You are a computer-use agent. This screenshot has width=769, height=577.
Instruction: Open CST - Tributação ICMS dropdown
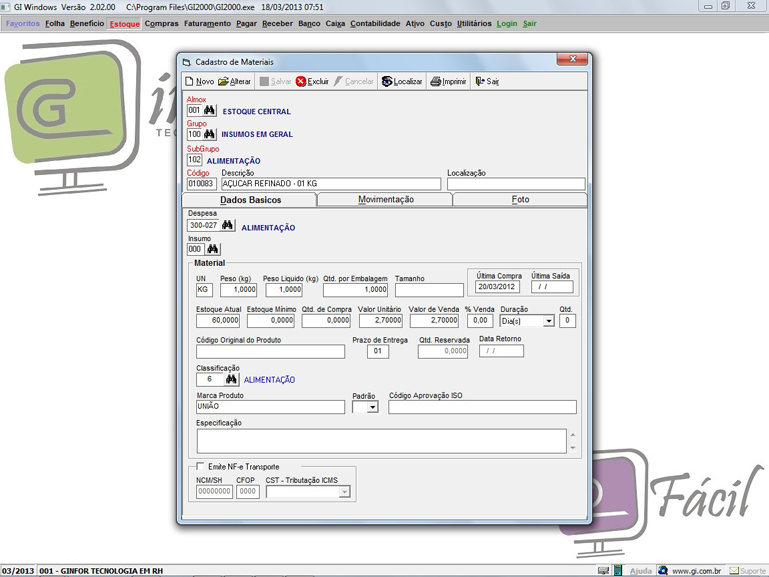[x=345, y=491]
